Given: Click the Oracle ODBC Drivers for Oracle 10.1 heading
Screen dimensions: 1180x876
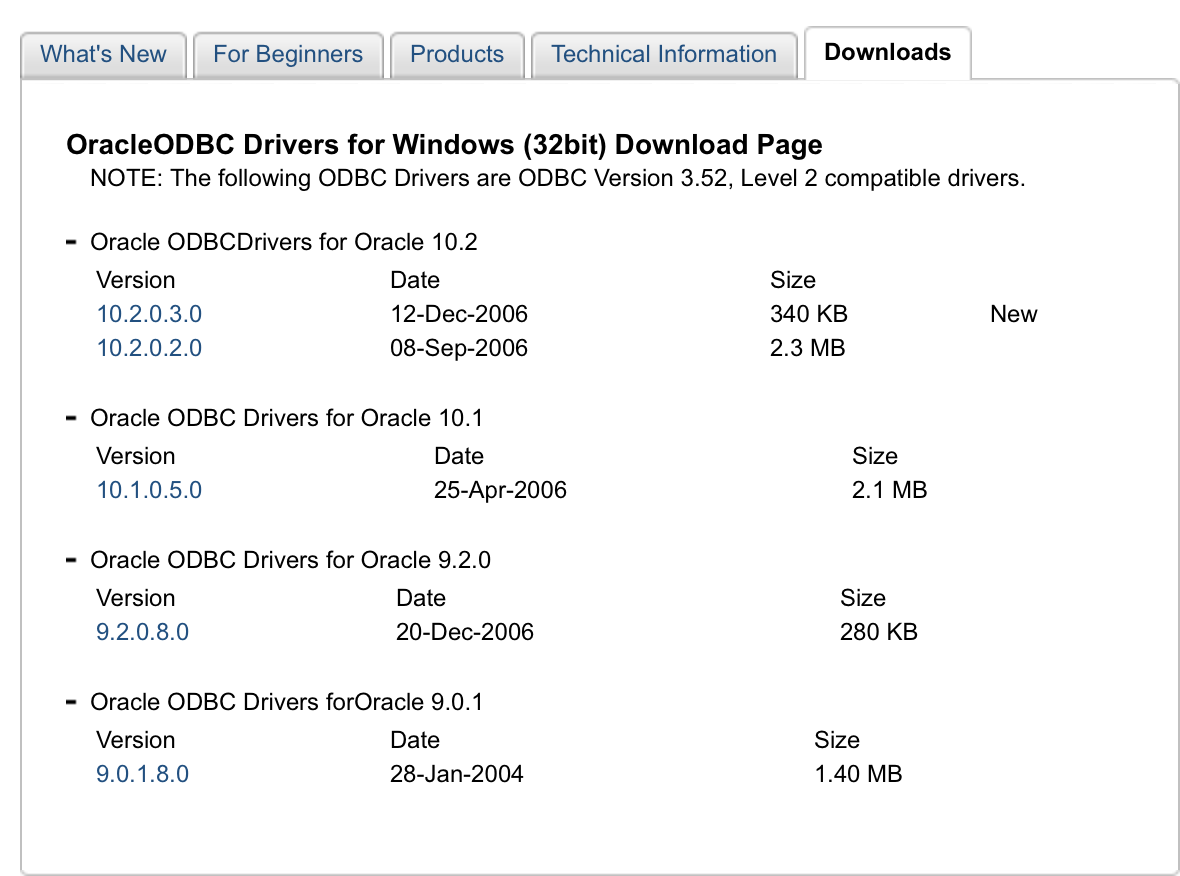Looking at the screenshot, I should 287,418.
